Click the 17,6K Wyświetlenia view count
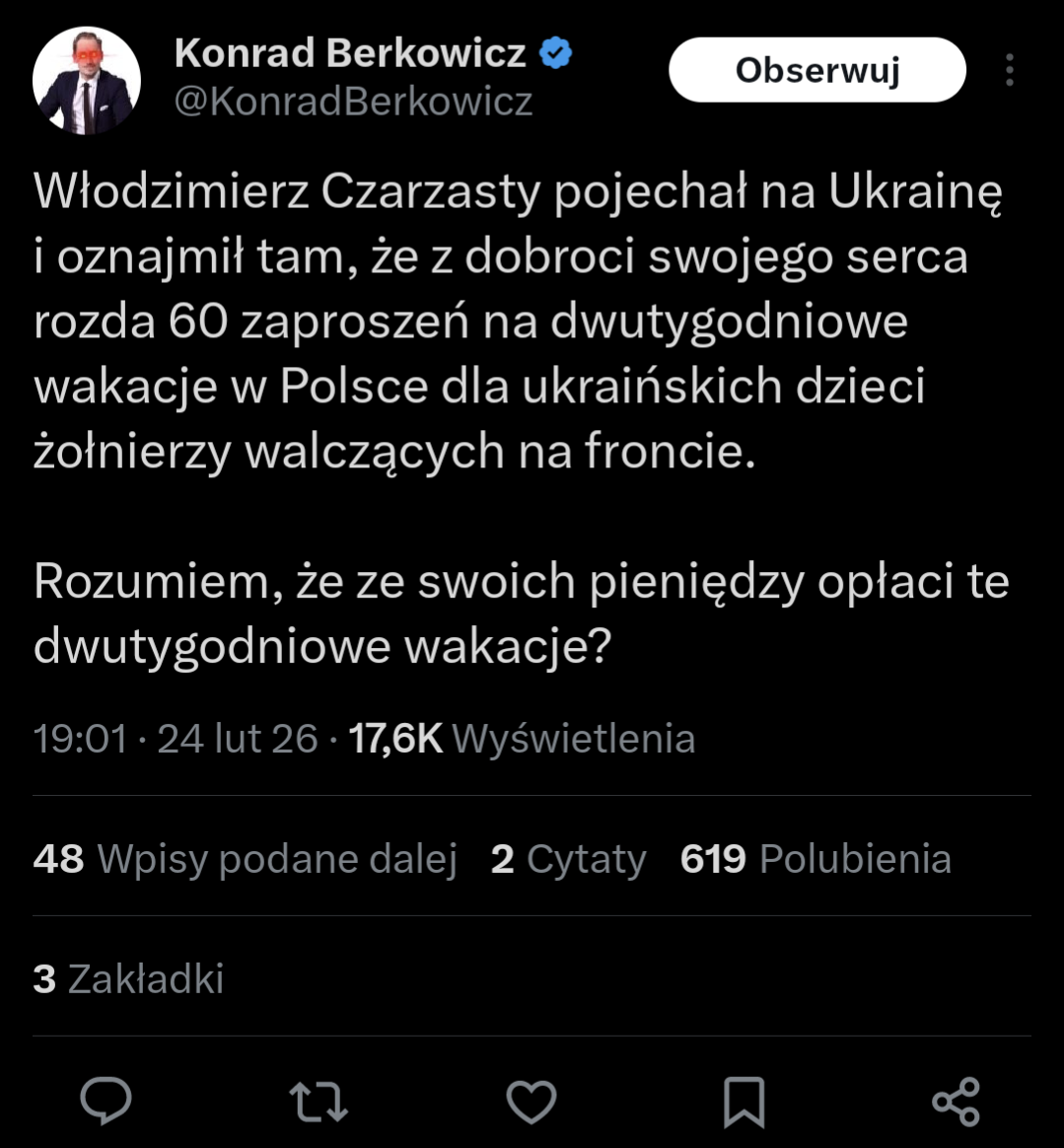Viewport: 1064px width, 1148px height. pos(522,739)
